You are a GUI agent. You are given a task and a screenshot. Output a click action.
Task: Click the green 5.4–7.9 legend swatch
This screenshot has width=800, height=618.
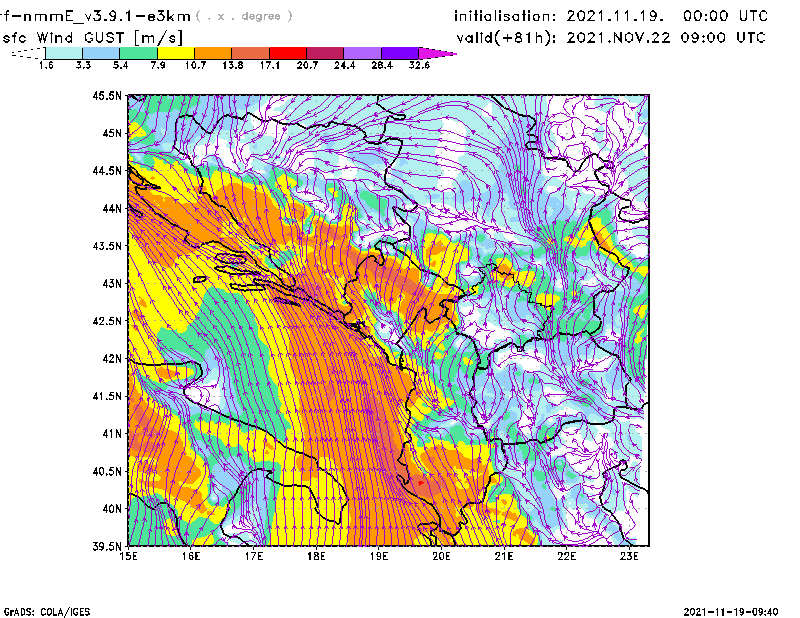[x=138, y=53]
